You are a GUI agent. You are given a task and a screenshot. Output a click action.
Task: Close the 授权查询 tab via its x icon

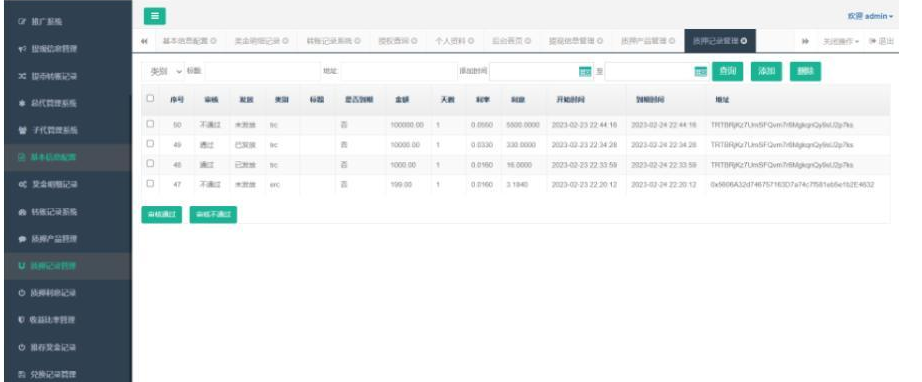coord(415,41)
